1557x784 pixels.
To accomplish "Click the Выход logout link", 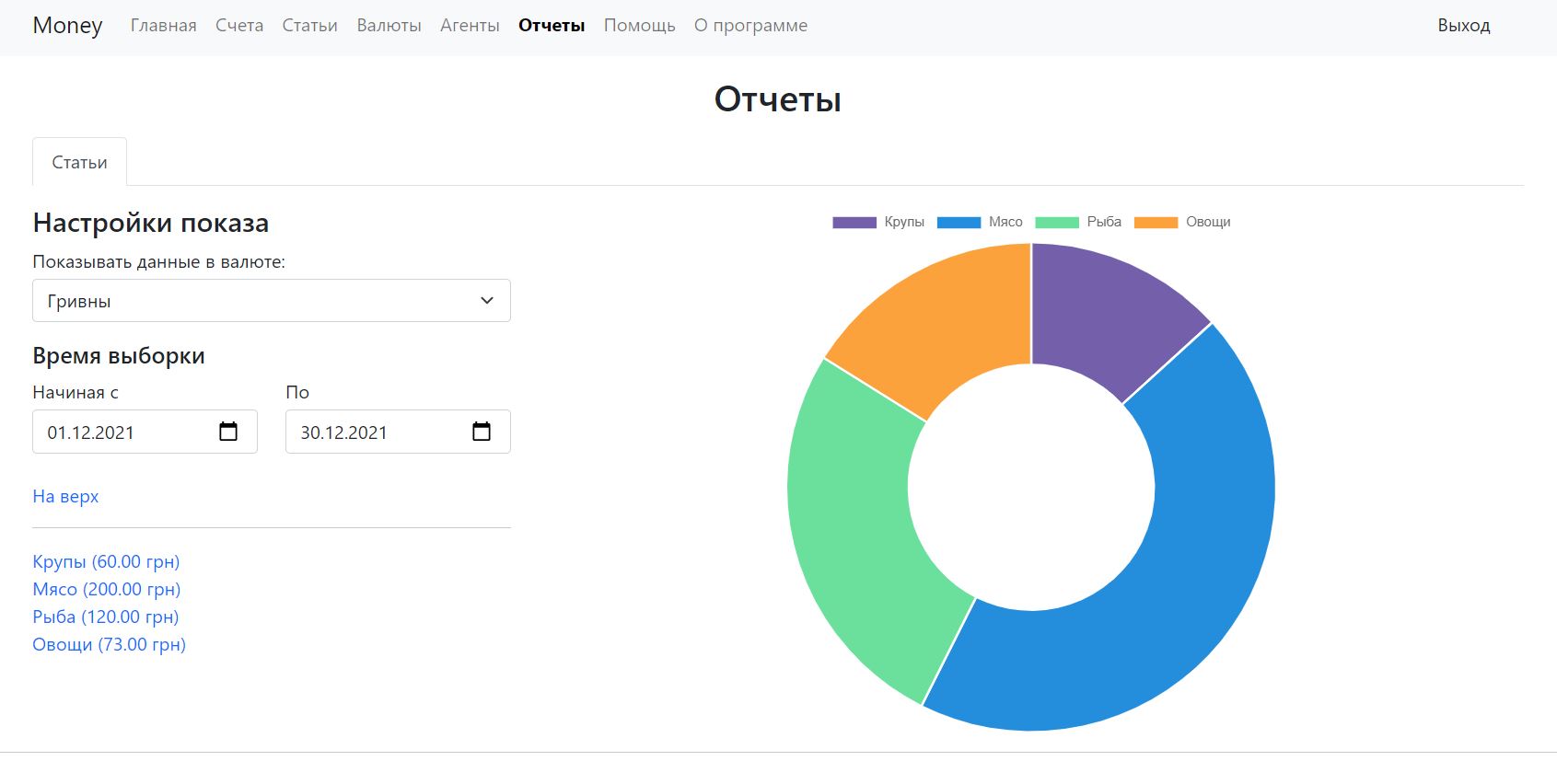I will pos(1463,26).
